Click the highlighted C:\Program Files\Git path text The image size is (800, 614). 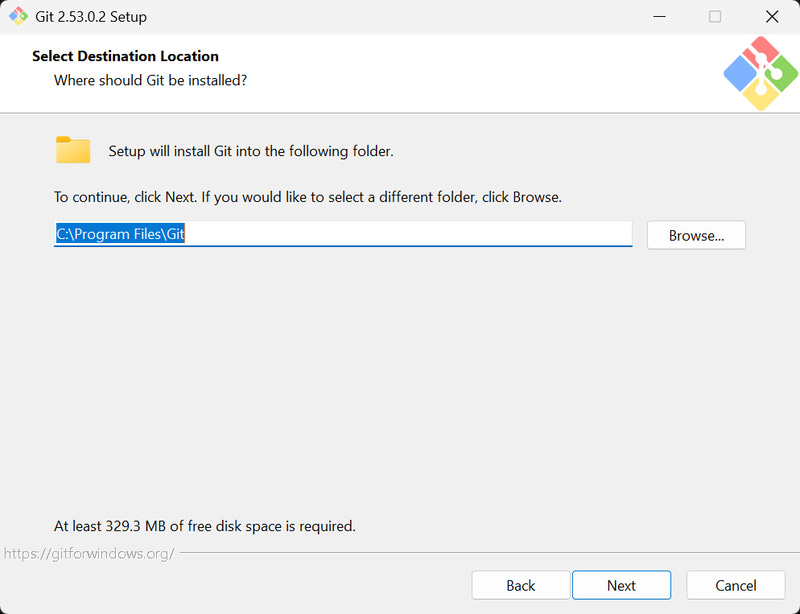(121, 235)
